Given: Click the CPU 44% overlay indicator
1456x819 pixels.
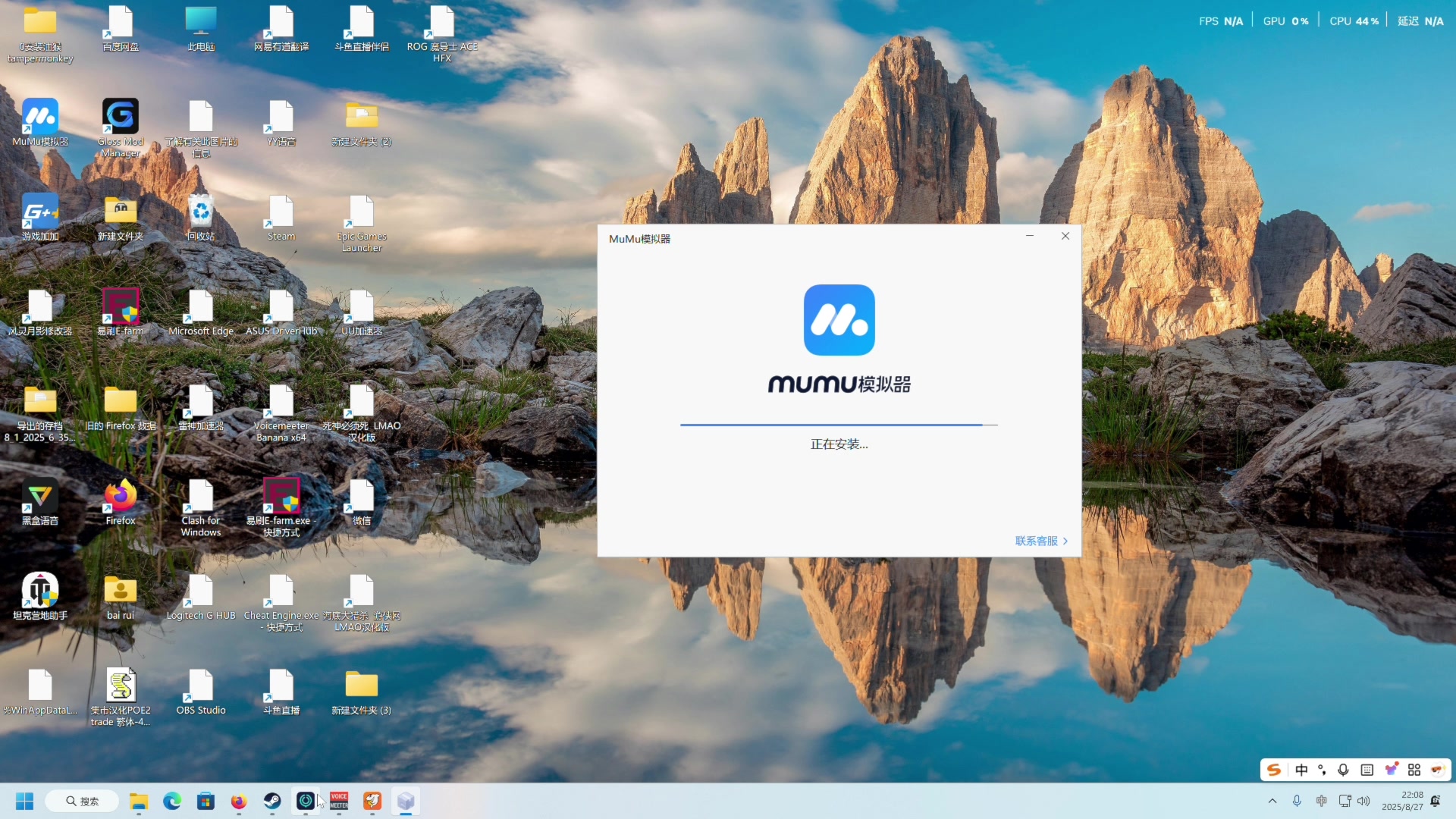Looking at the screenshot, I should click(1354, 21).
